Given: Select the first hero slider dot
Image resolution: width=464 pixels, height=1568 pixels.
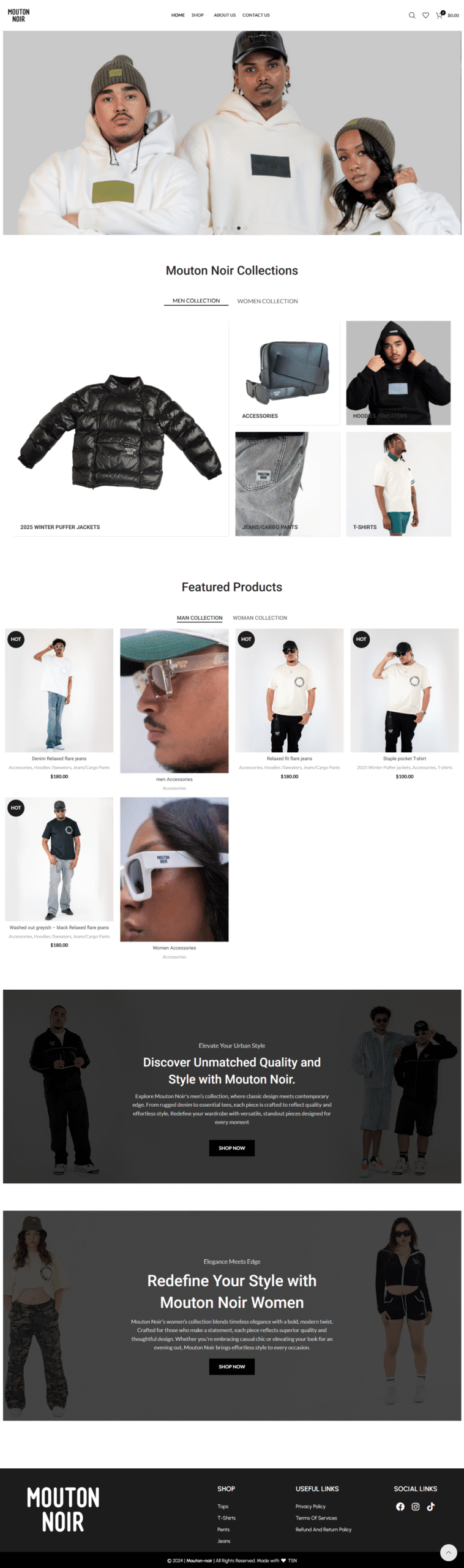Looking at the screenshot, I should click(219, 228).
